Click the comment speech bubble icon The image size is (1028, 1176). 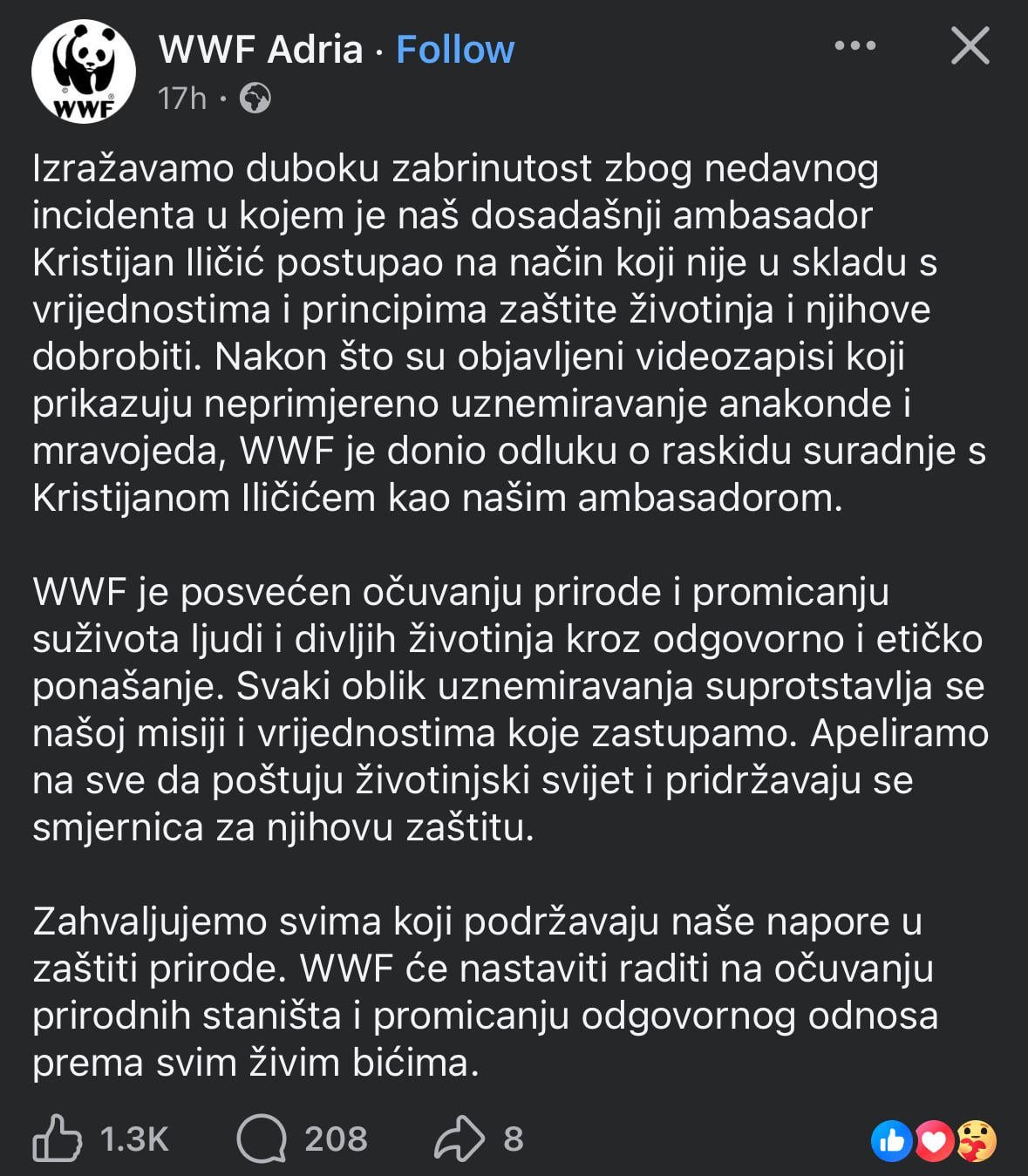point(262,1139)
